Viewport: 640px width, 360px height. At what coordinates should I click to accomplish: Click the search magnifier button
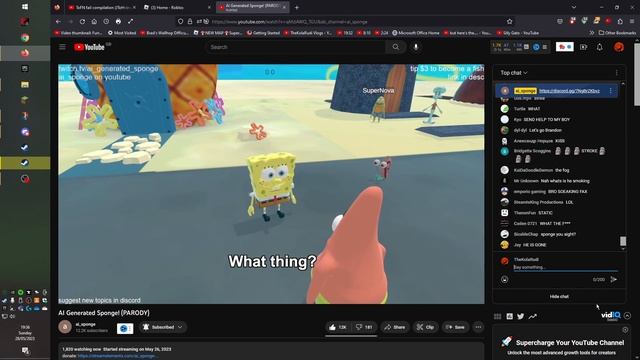pyautogui.click(x=396, y=47)
